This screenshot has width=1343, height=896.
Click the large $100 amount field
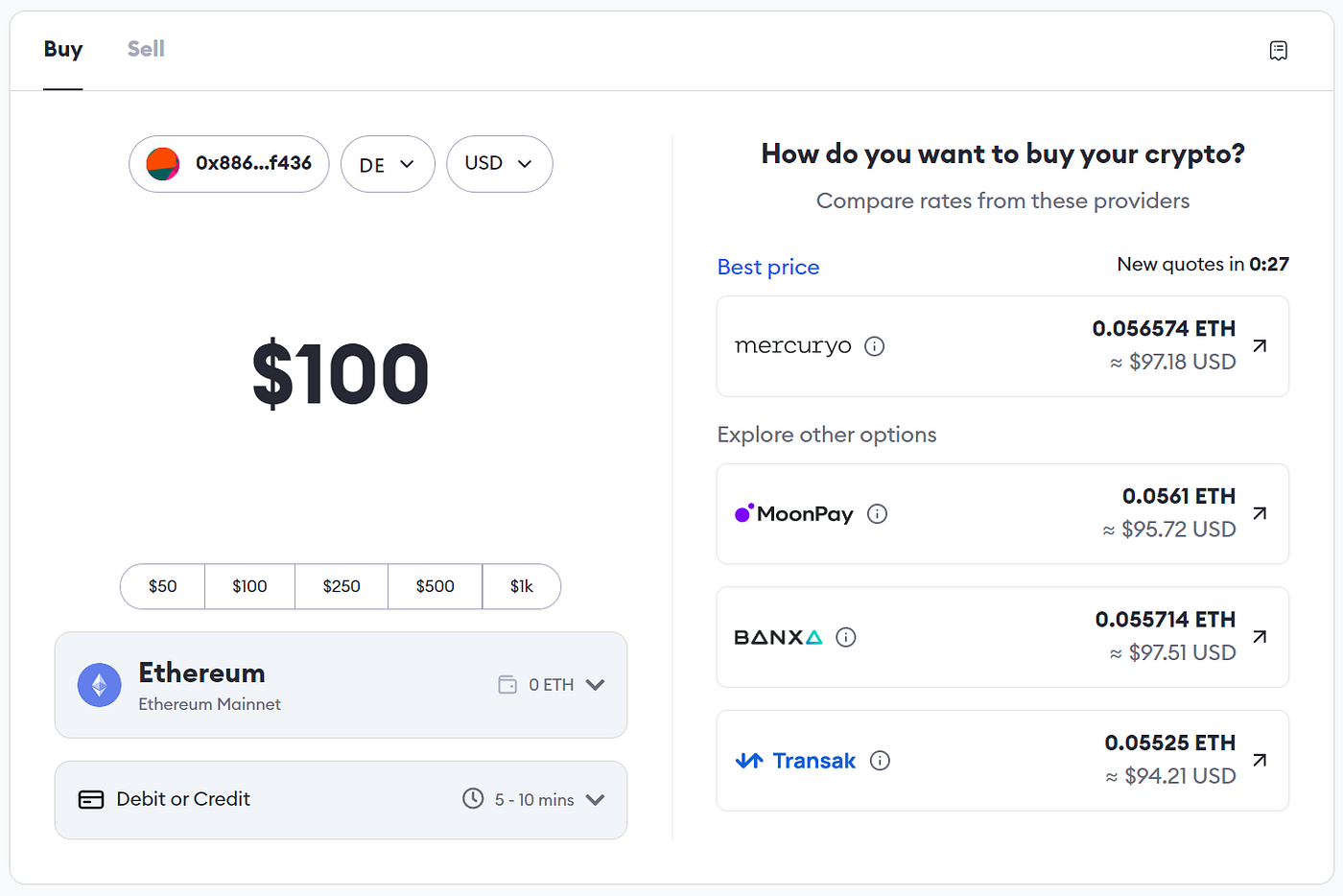pyautogui.click(x=341, y=374)
